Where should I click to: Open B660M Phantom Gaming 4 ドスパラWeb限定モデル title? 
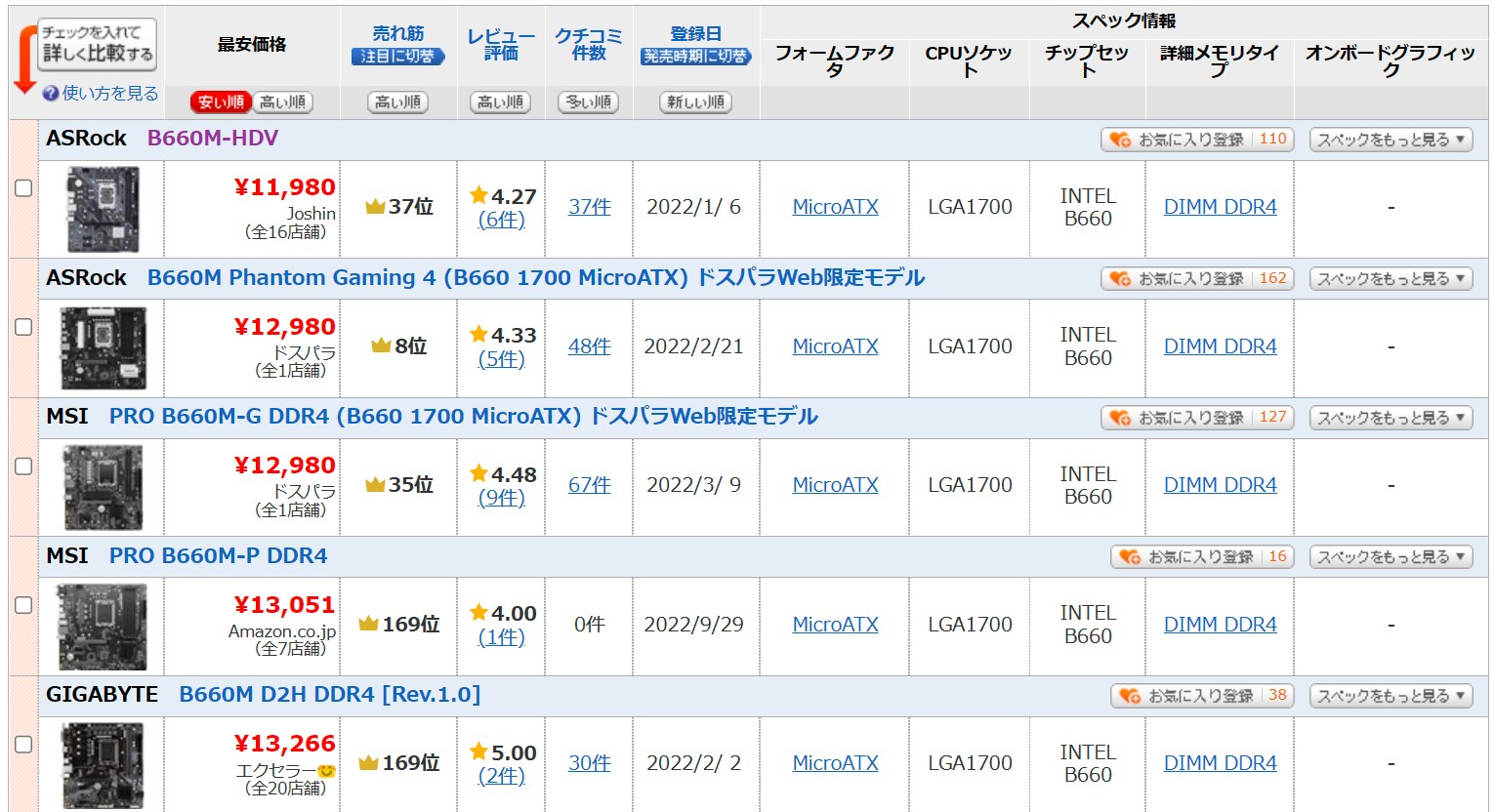click(x=536, y=277)
